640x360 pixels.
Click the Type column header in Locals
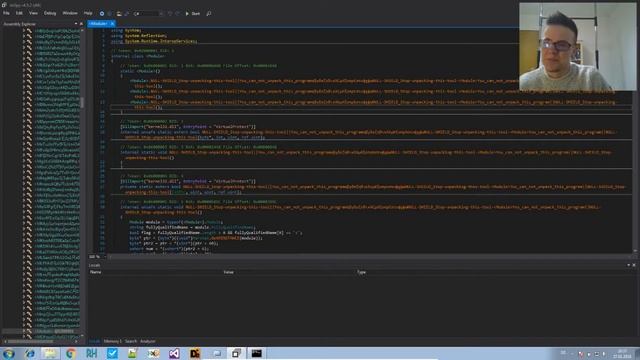(x=361, y=272)
